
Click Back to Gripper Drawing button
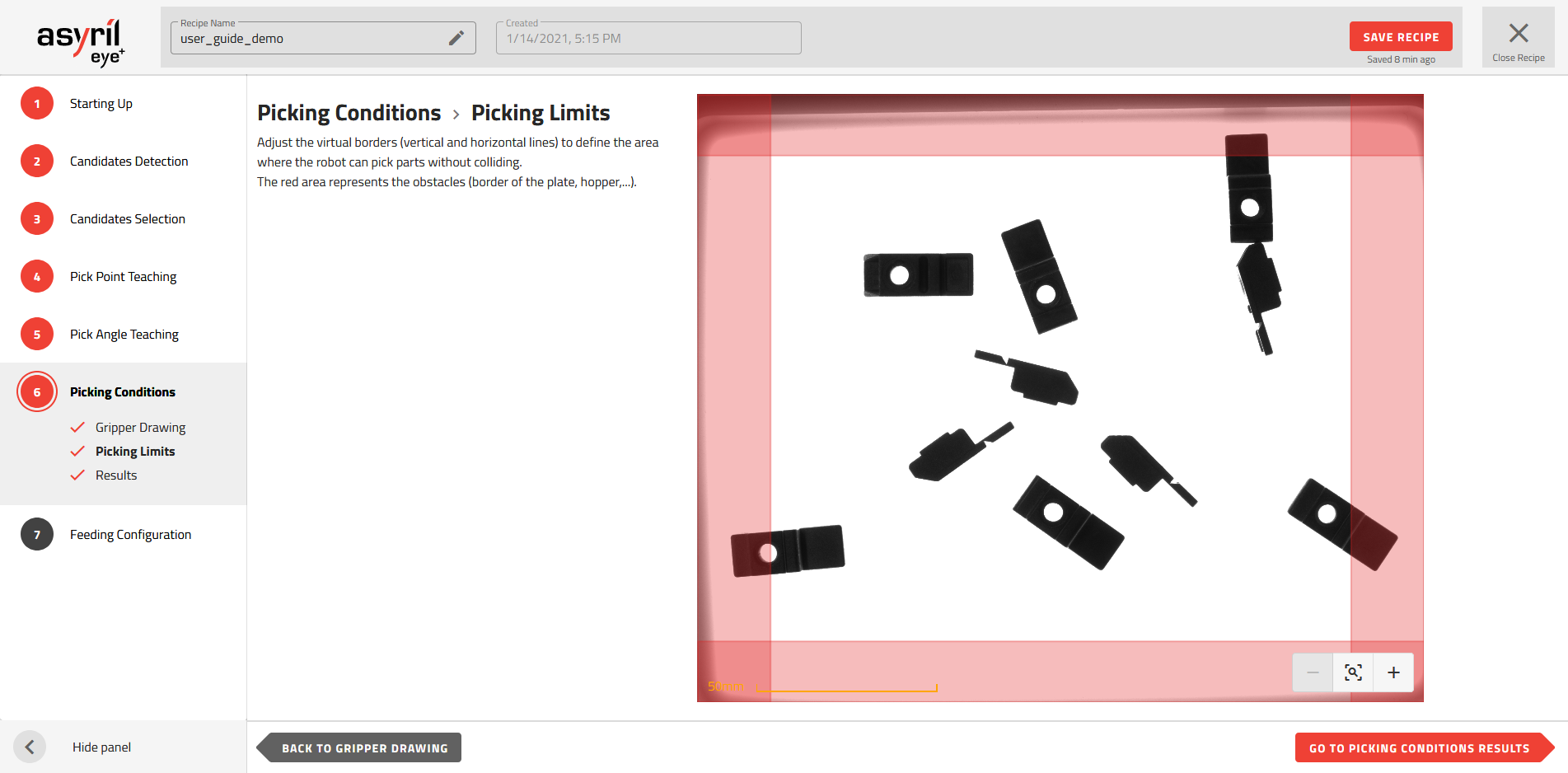[x=364, y=748]
